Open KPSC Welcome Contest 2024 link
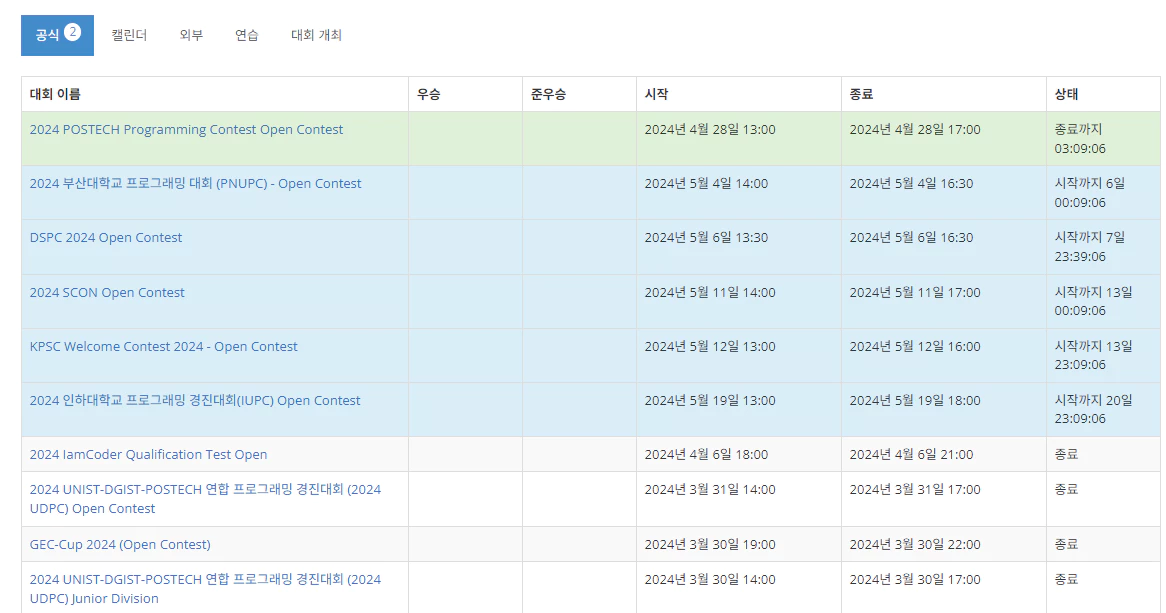This screenshot has width=1166, height=613. click(x=164, y=346)
